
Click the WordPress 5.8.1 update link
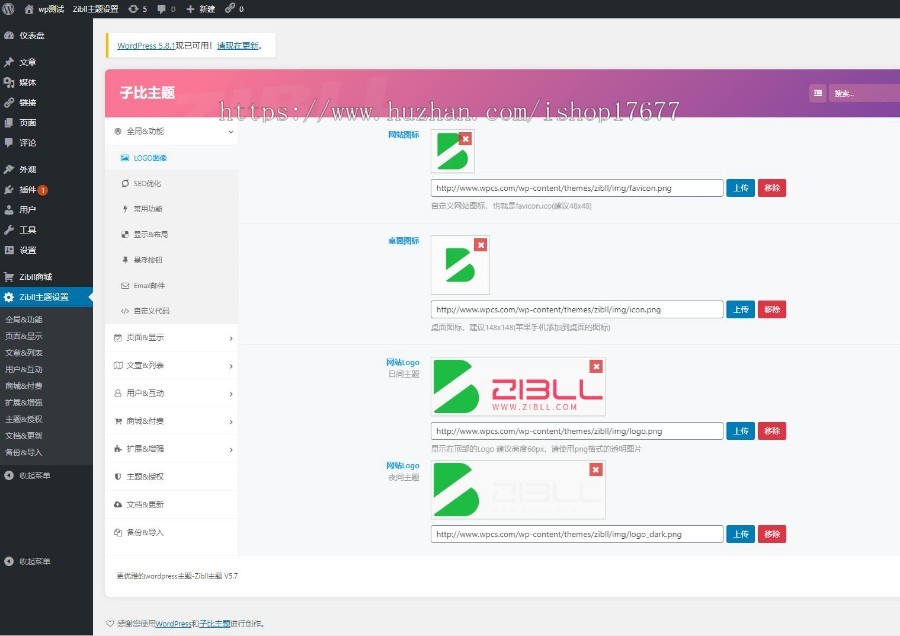pos(146,45)
